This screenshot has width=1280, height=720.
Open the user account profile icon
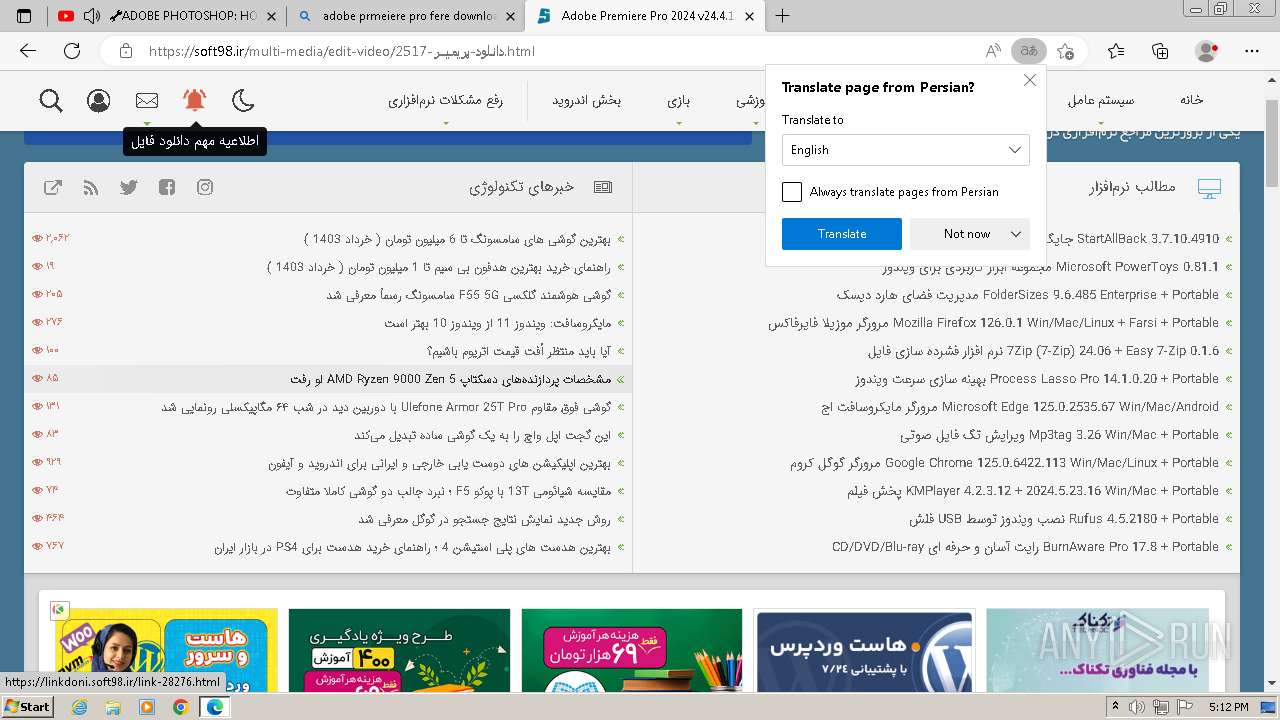(98, 100)
